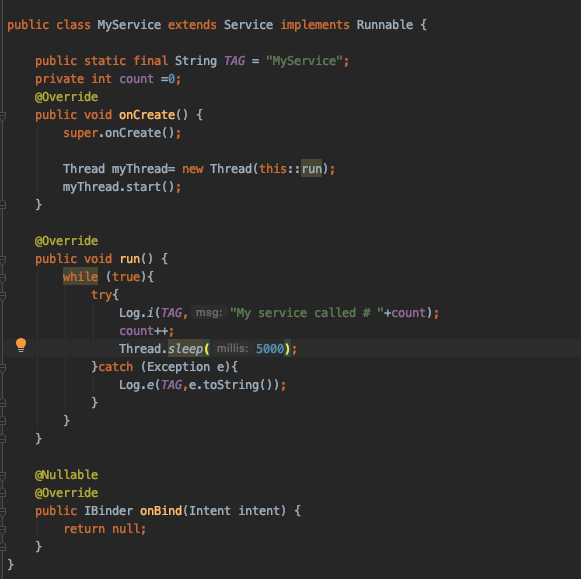Click the "MyService" string literal

(x=304, y=61)
